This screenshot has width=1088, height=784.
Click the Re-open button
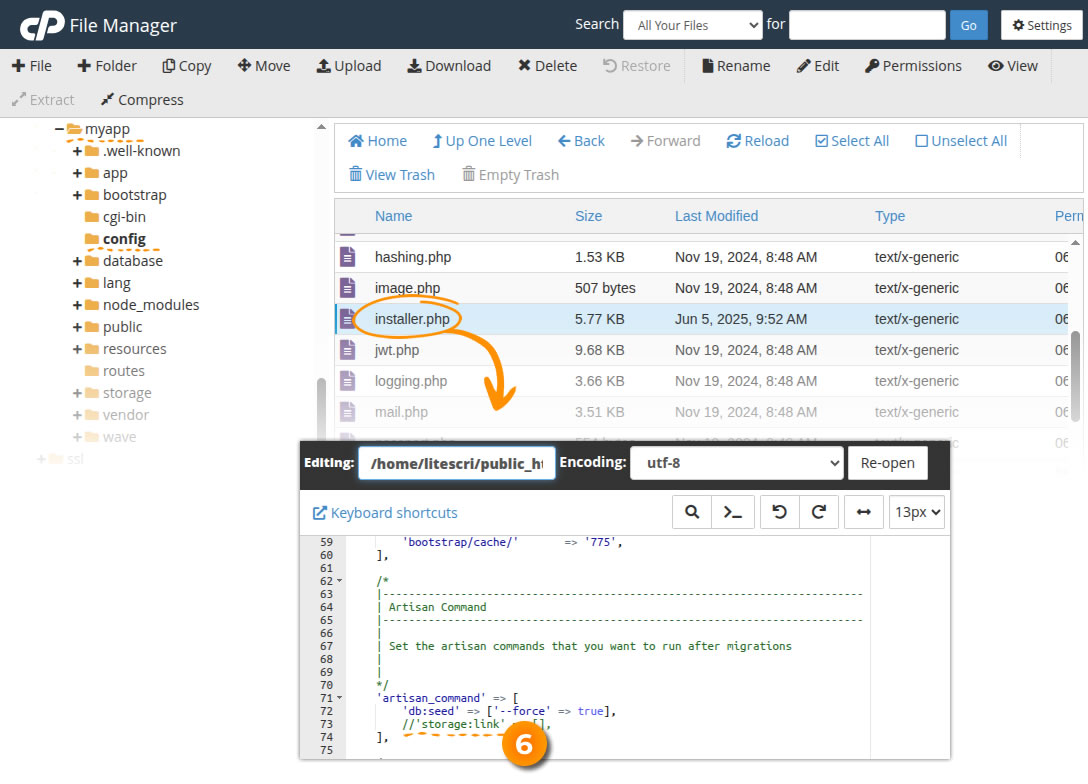tap(887, 463)
